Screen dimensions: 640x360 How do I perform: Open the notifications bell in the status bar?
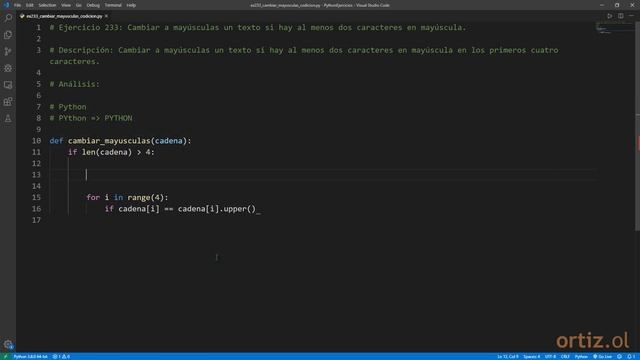[631, 356]
